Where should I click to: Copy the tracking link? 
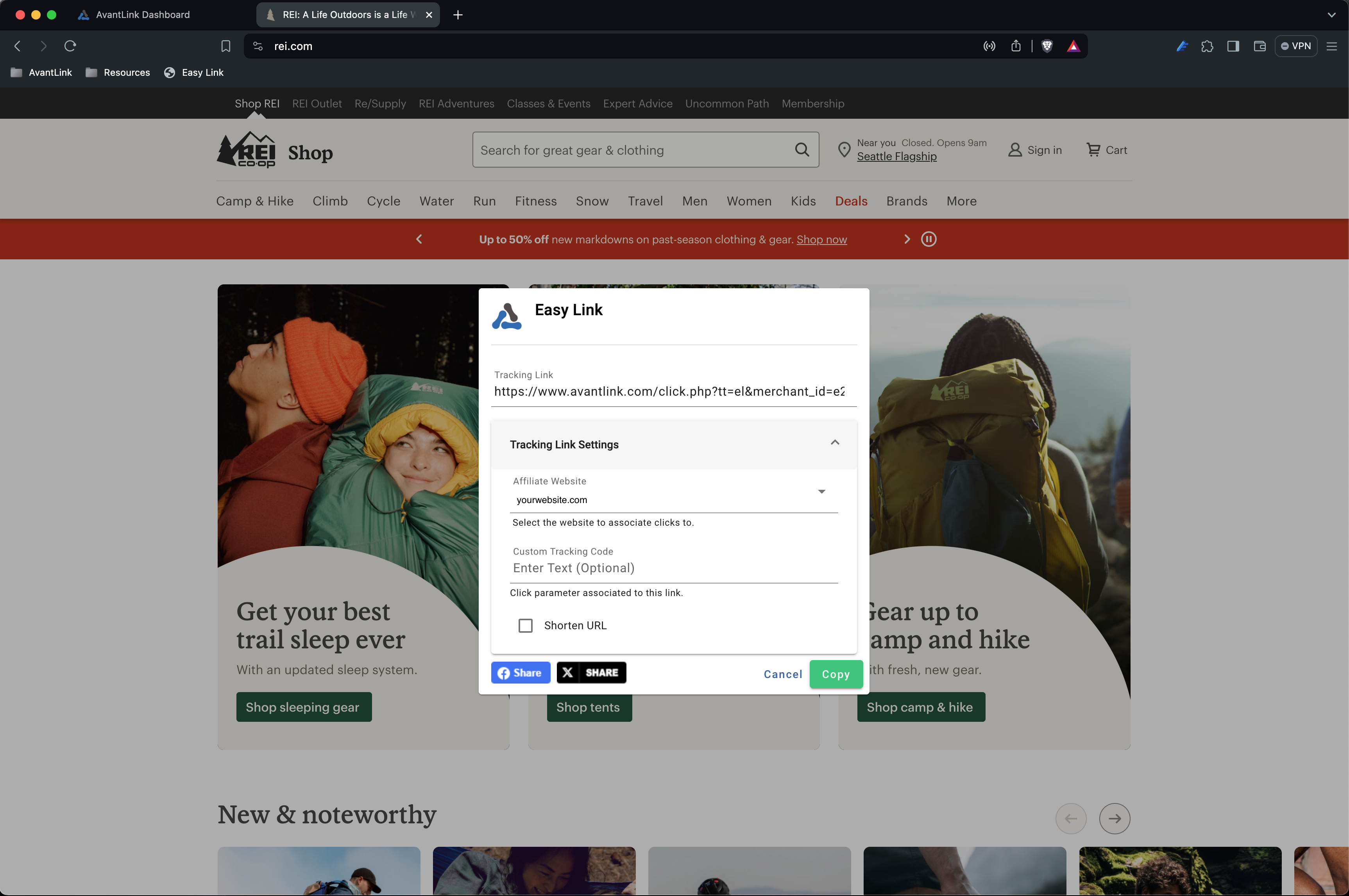pos(836,674)
